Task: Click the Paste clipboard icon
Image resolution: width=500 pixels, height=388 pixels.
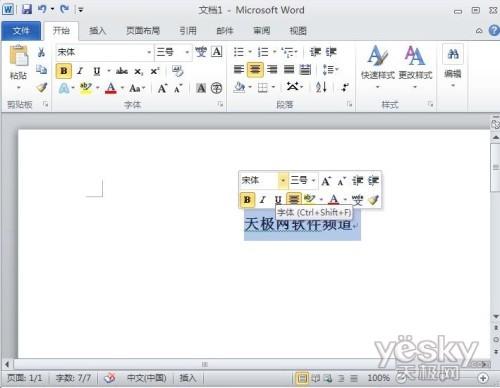Action: pyautogui.click(x=19, y=55)
